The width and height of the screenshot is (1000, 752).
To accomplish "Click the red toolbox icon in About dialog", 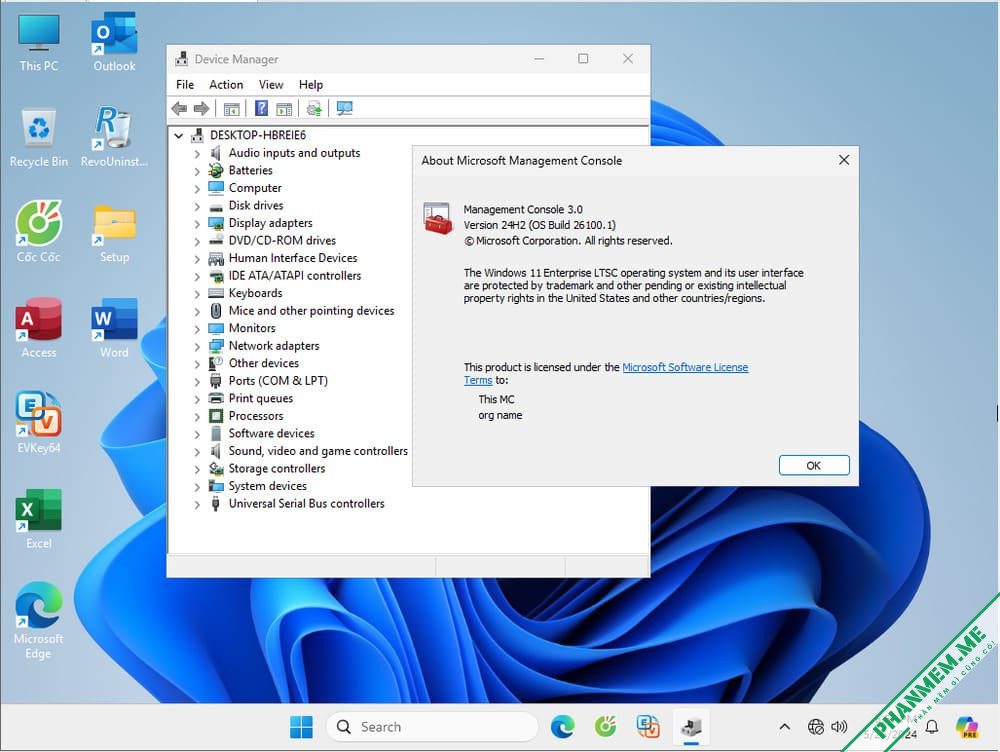I will pos(438,218).
